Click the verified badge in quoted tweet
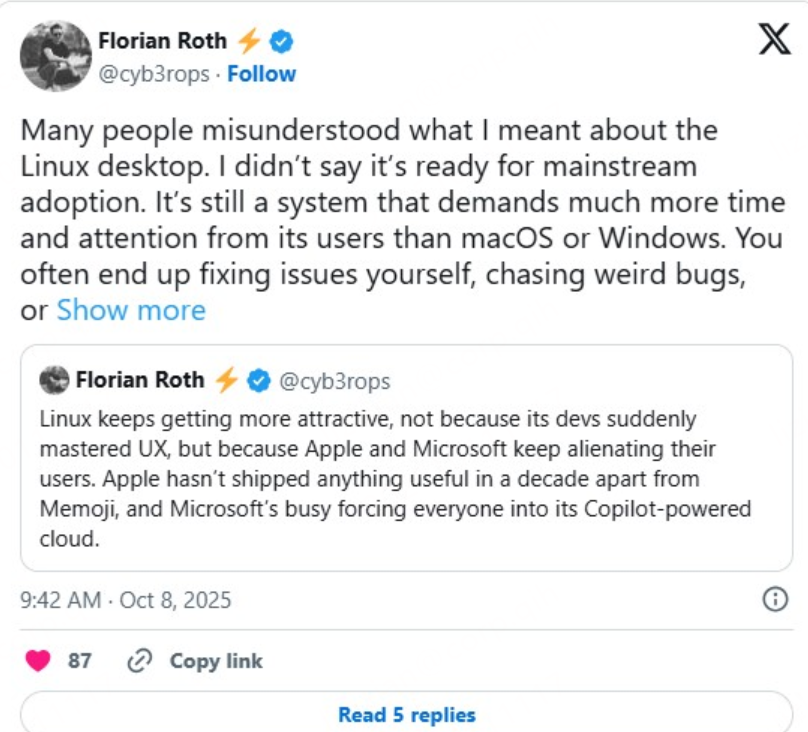 pos(258,380)
